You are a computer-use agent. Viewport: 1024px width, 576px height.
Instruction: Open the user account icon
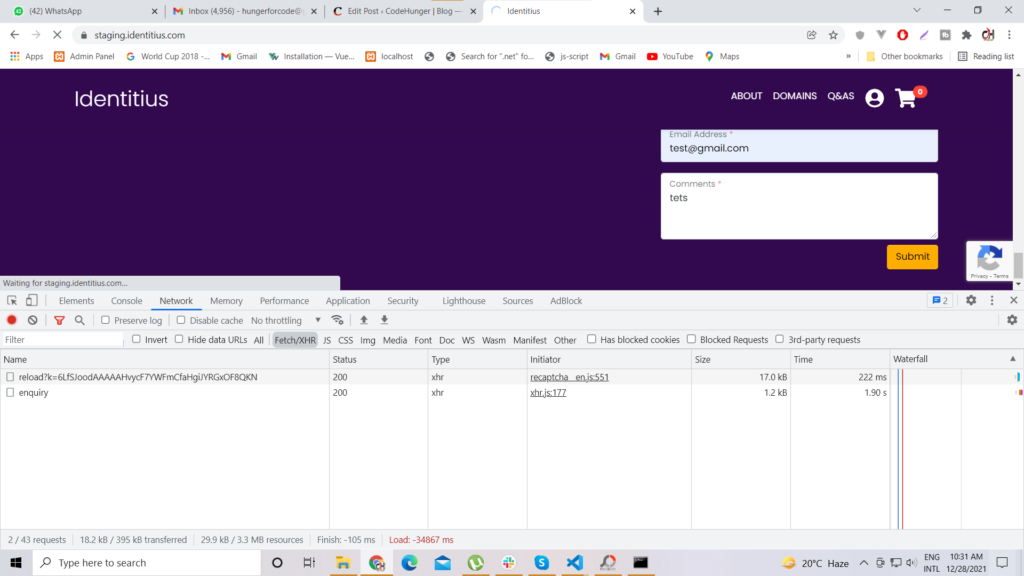[x=874, y=98]
